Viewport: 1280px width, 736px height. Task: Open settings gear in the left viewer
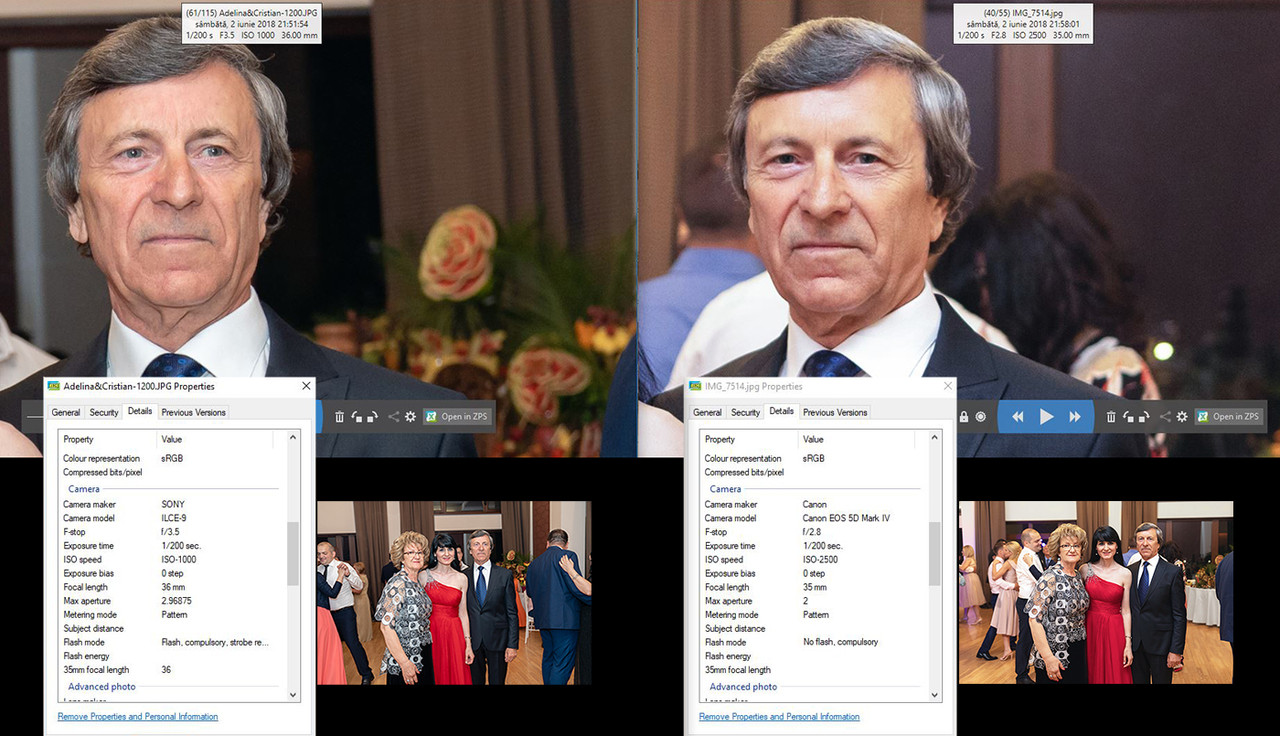[x=410, y=417]
